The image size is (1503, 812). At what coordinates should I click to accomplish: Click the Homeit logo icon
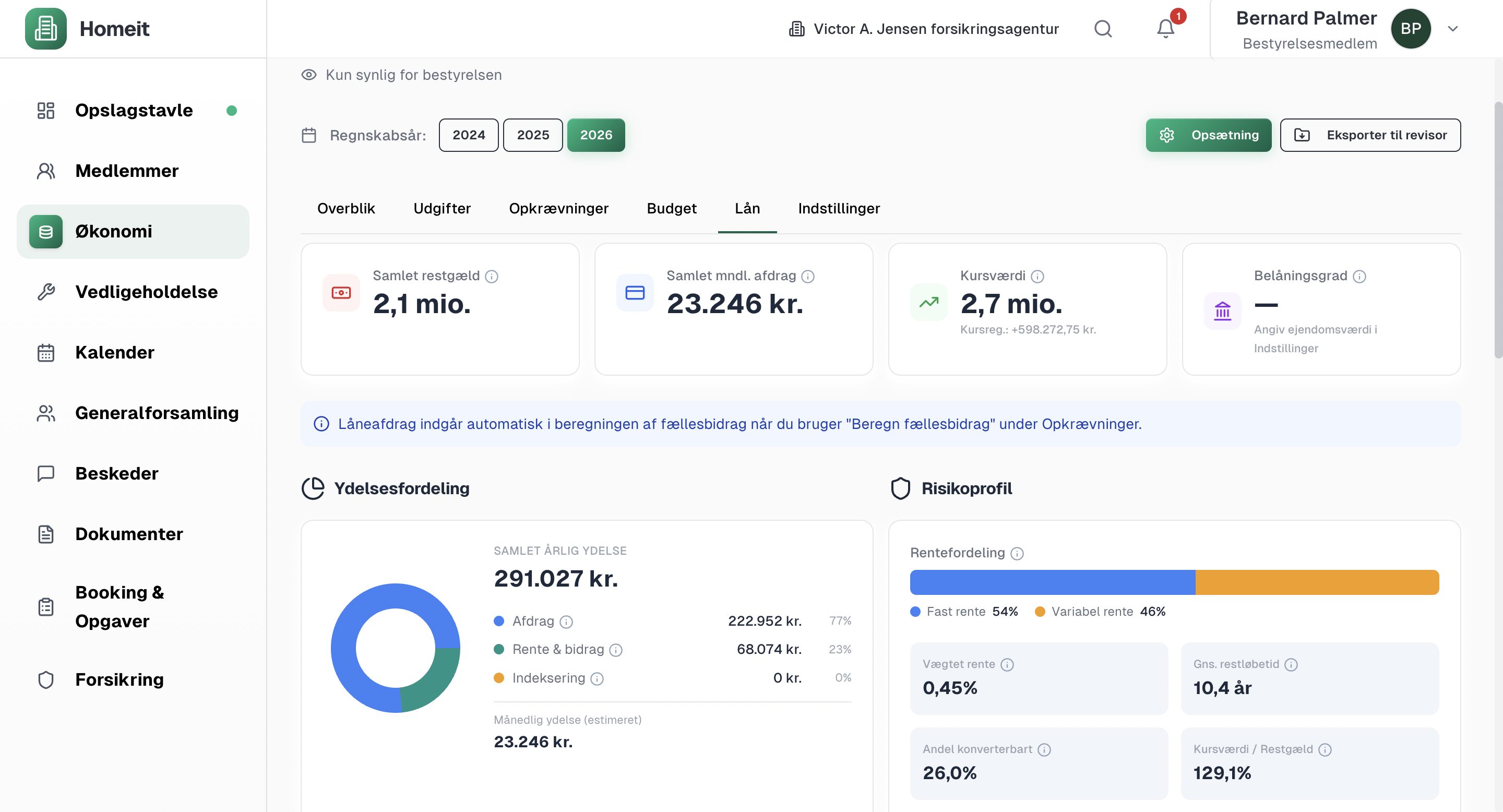45,29
